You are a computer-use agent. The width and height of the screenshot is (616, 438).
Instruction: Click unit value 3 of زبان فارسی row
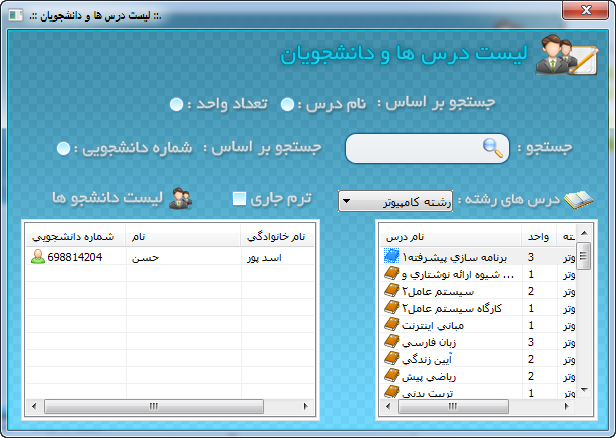[x=531, y=342]
